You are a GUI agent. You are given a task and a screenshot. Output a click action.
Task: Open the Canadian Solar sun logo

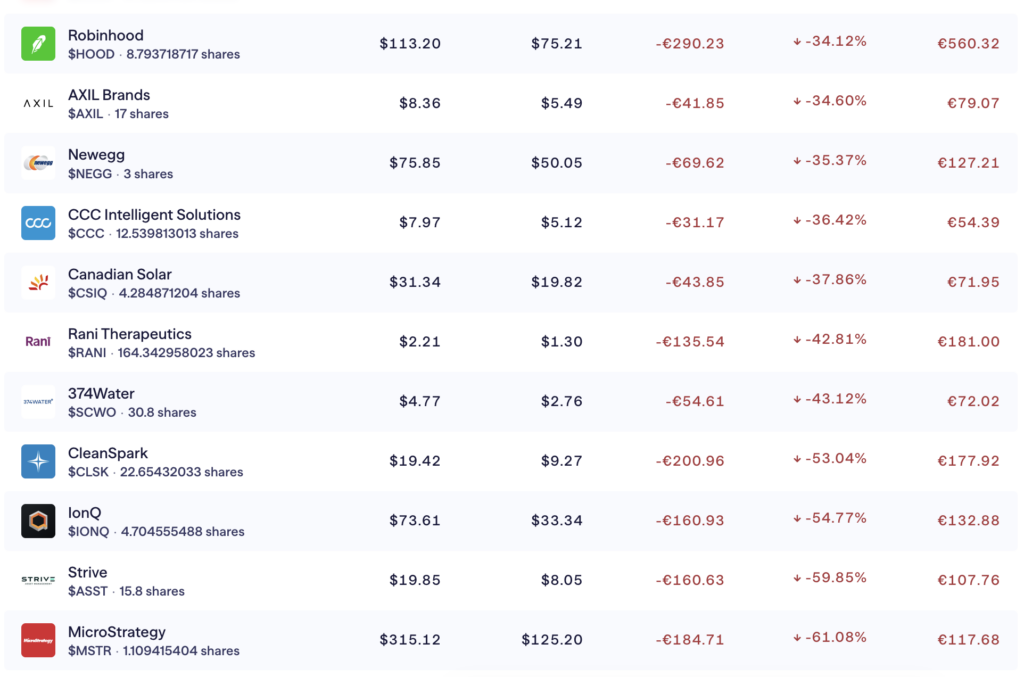click(38, 283)
